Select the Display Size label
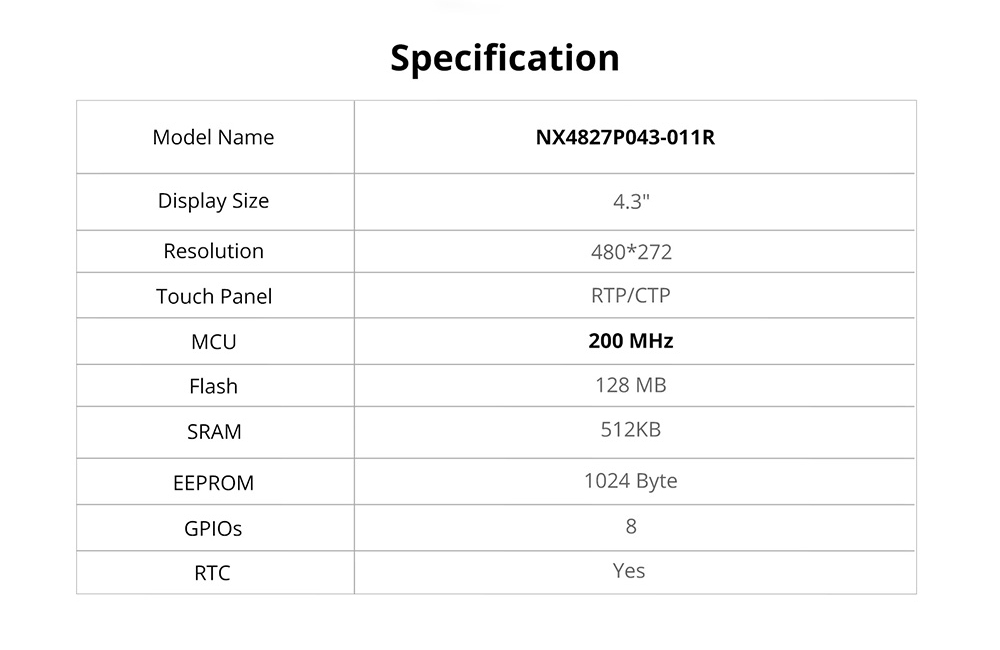1000x650 pixels. (x=213, y=201)
